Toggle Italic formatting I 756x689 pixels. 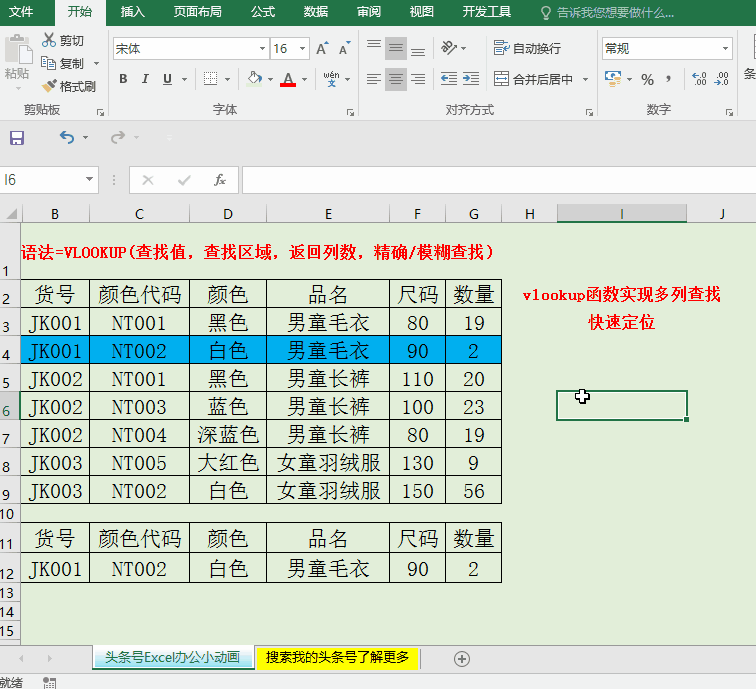click(145, 79)
